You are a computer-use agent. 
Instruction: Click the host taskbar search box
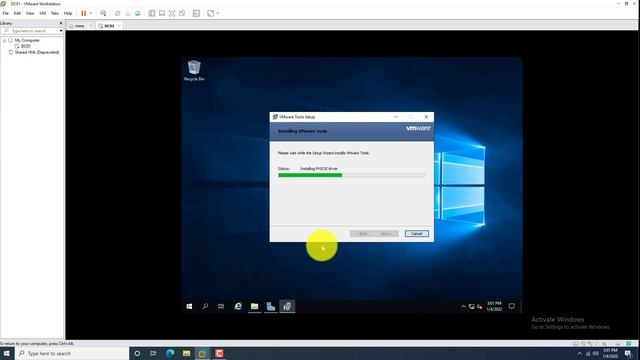coord(72,353)
